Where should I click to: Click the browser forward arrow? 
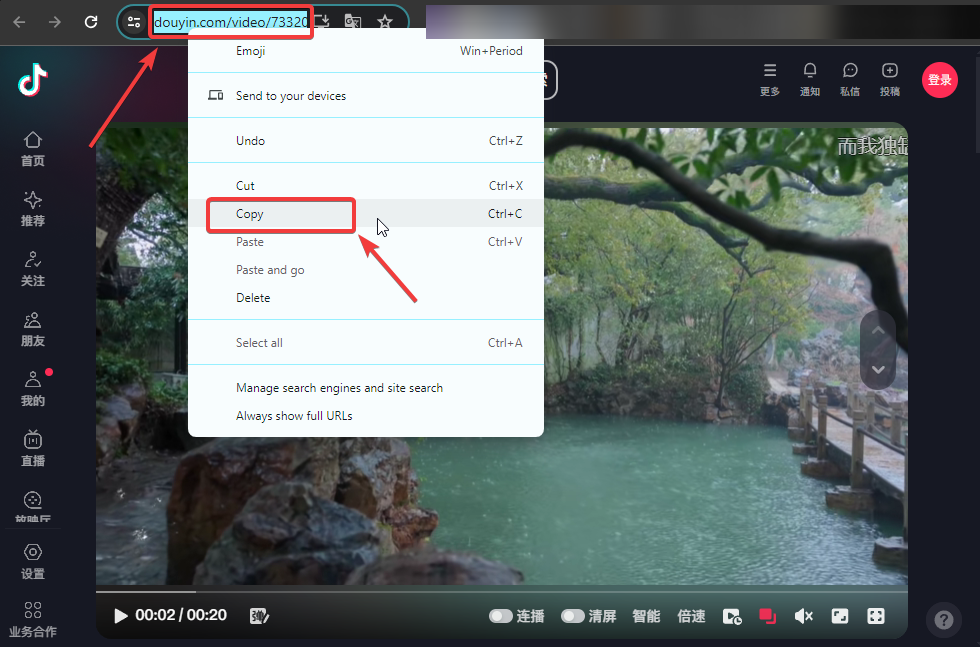click(55, 22)
